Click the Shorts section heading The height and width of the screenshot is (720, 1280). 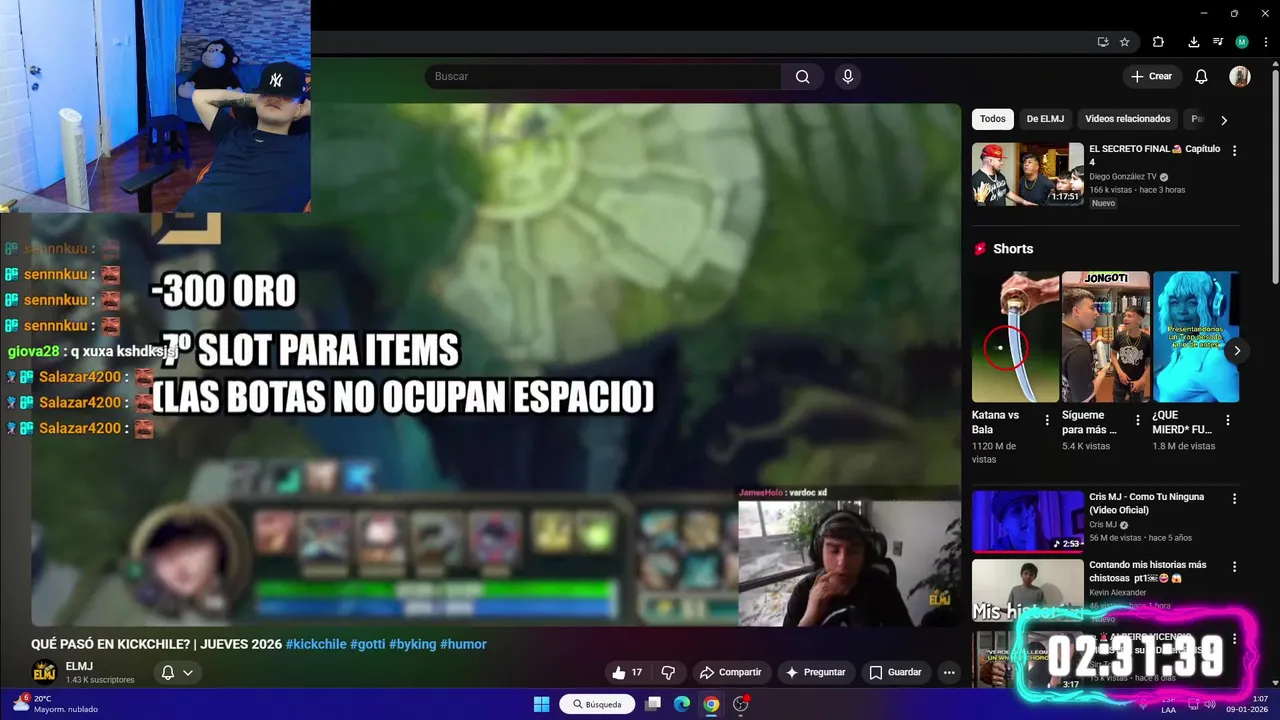pos(1013,249)
